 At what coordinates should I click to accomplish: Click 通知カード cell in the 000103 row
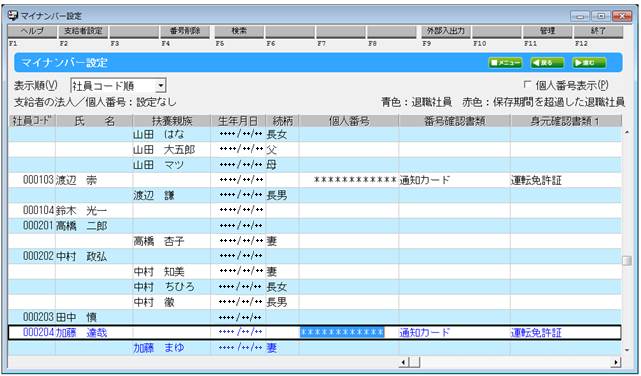[x=454, y=180]
